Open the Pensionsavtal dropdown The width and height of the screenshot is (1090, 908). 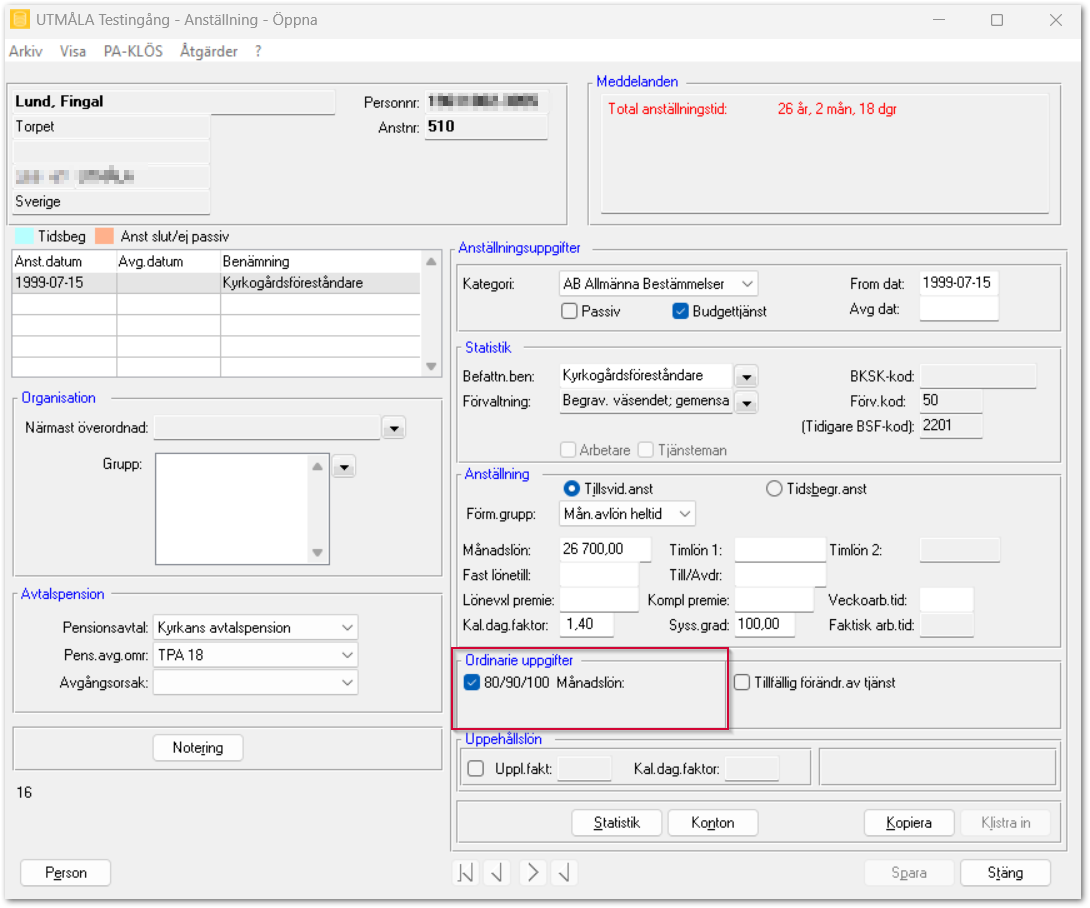point(347,628)
